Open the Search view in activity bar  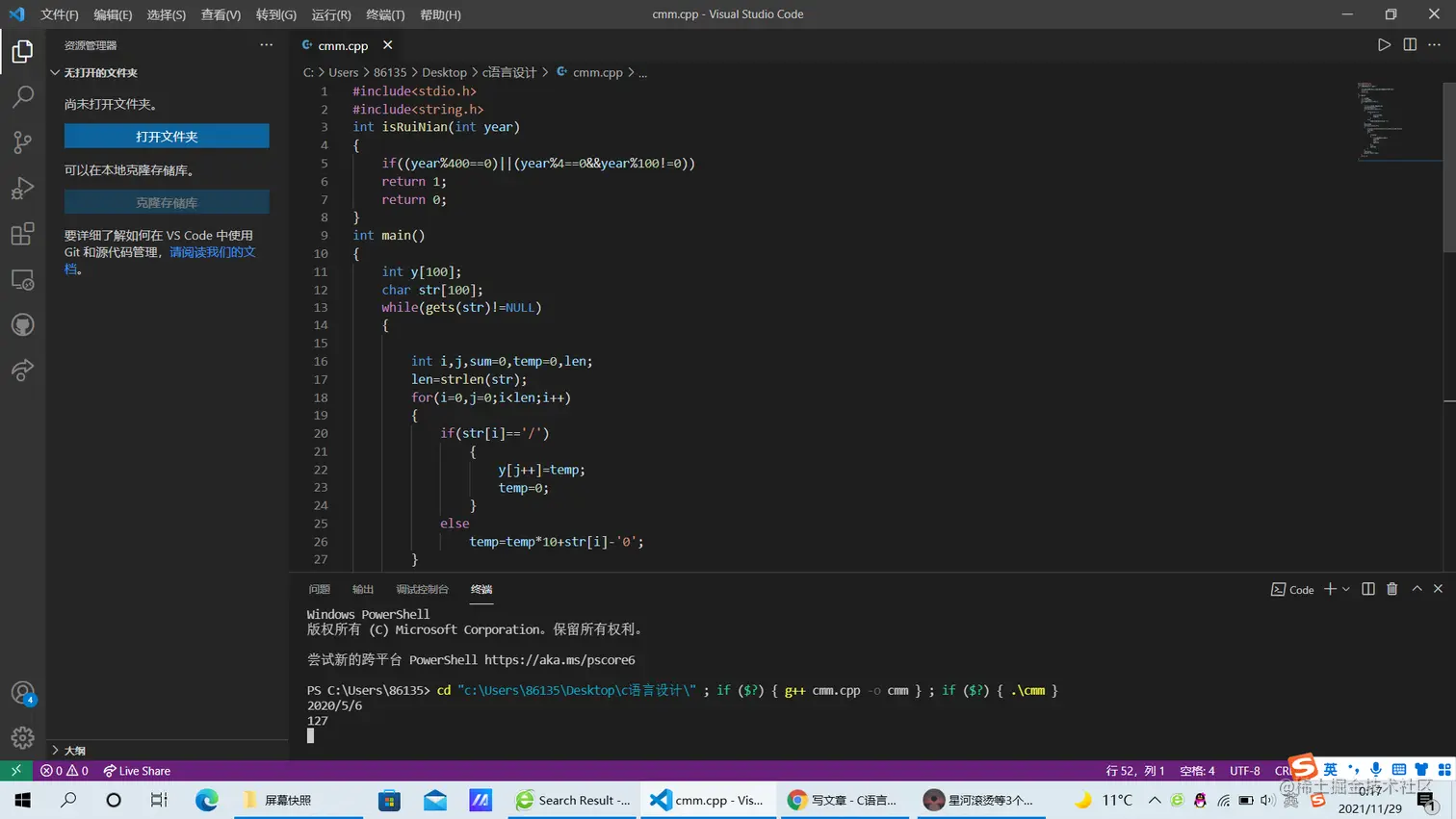[22, 96]
